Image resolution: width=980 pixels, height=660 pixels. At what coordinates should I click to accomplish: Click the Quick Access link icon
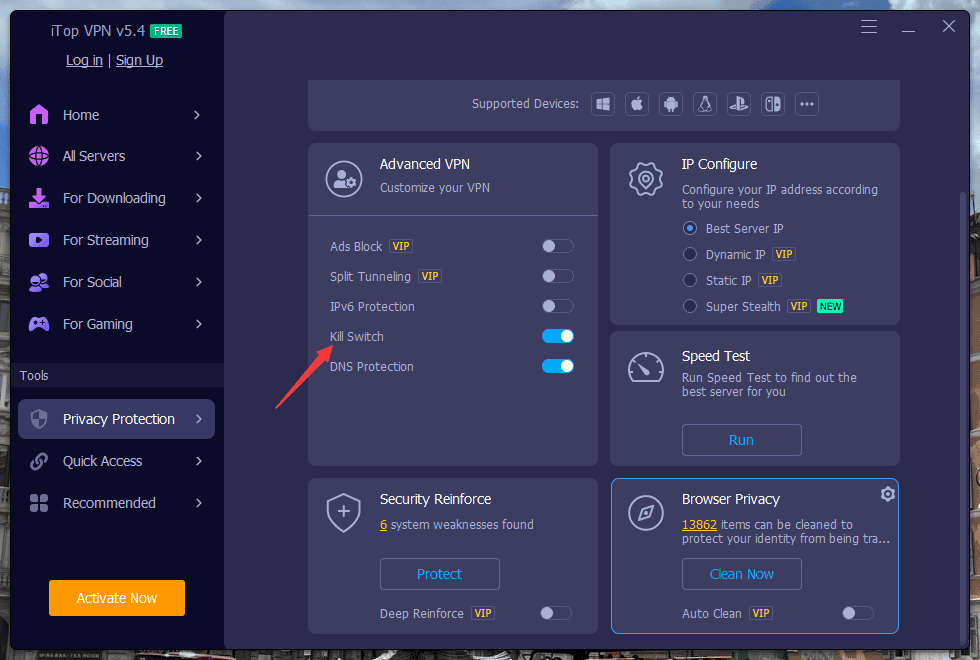point(39,461)
